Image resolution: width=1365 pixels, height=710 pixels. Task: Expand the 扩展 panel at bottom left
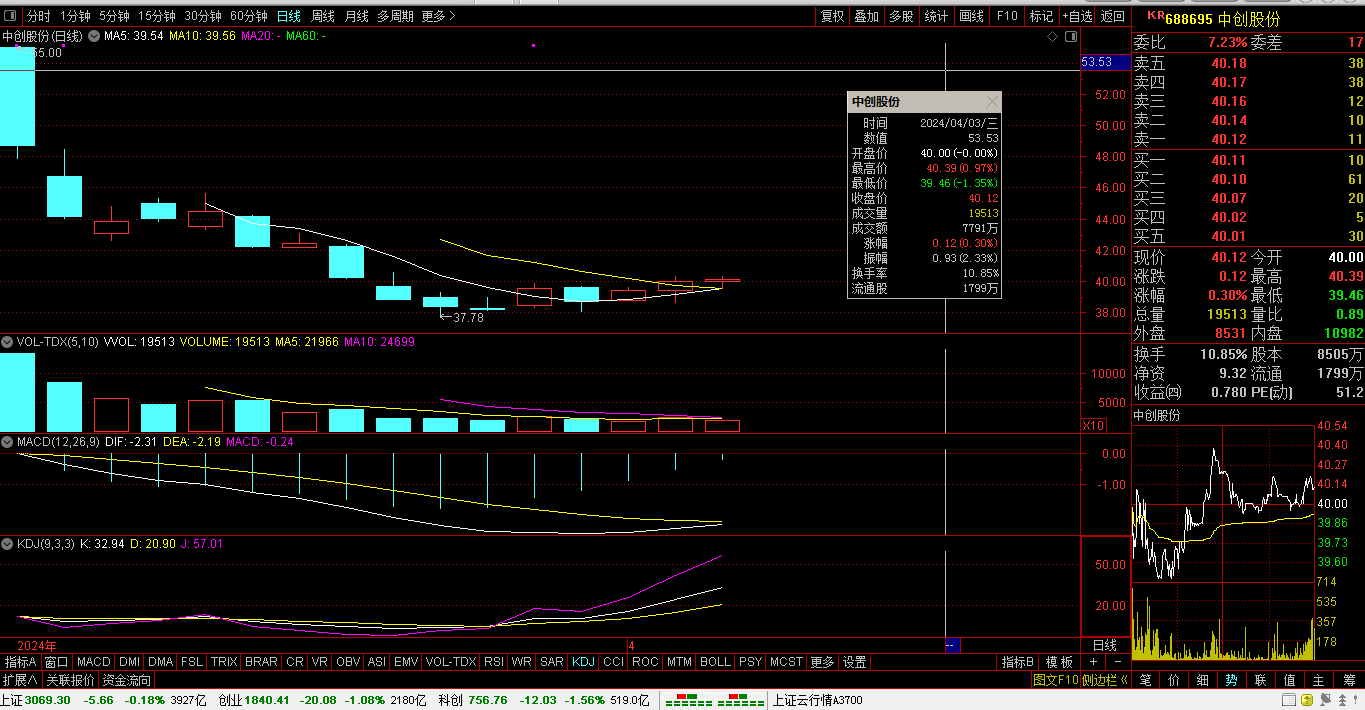point(20,680)
